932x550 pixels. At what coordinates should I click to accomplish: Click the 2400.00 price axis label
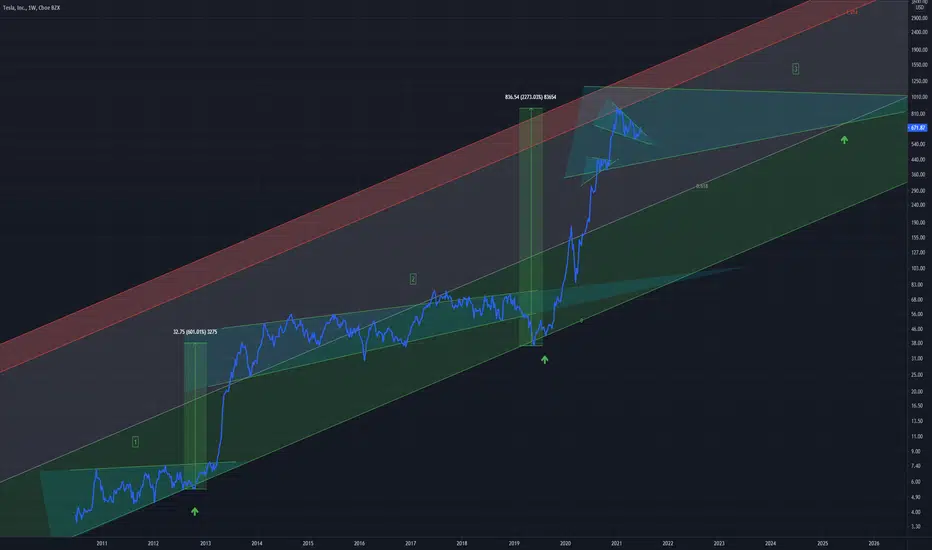click(920, 33)
